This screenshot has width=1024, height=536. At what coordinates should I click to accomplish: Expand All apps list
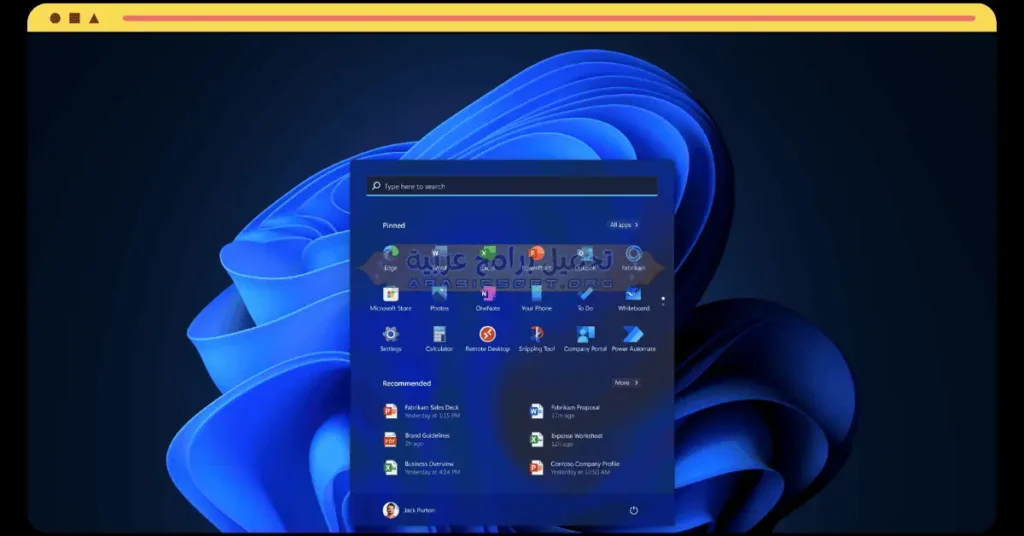(x=624, y=225)
